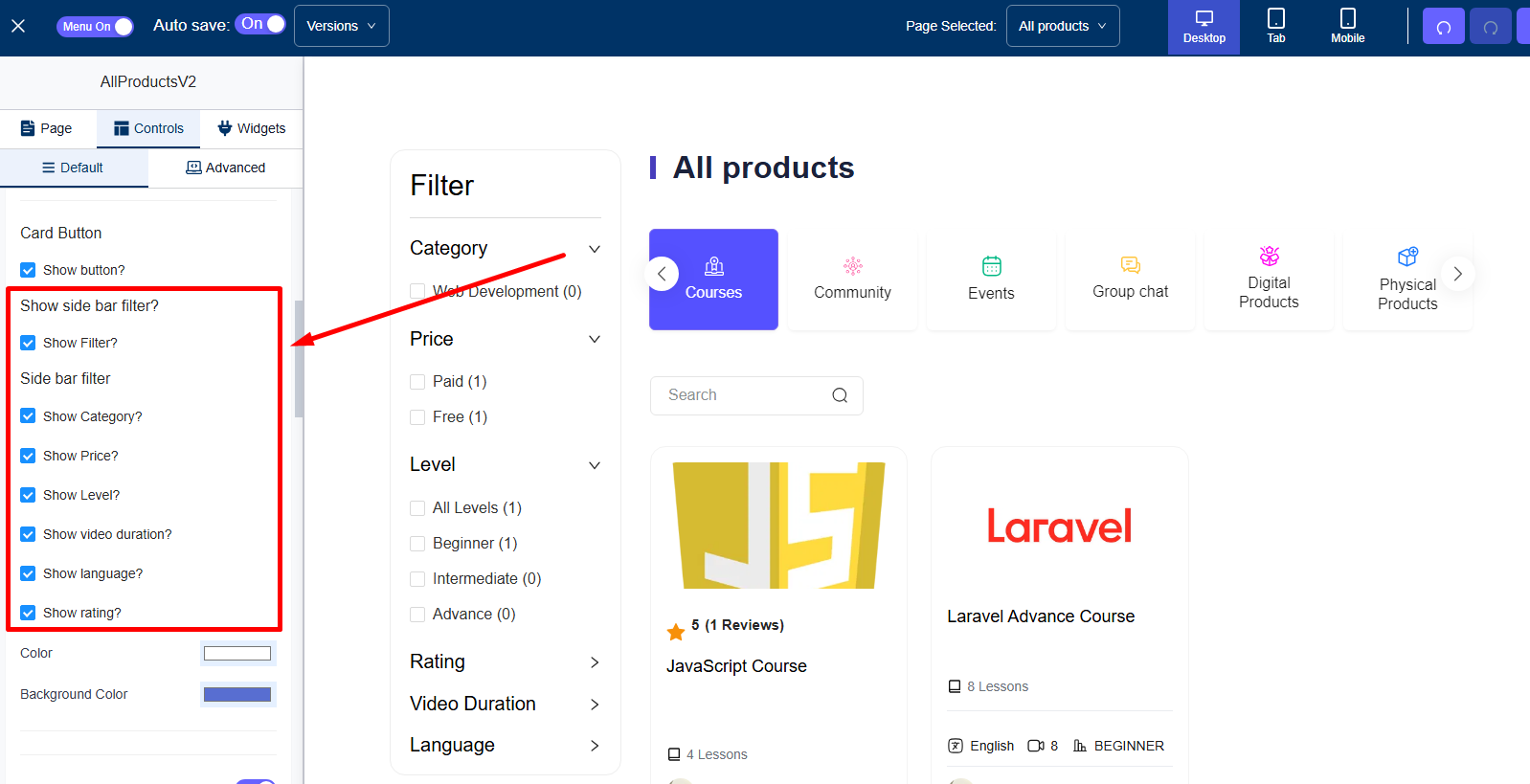The height and width of the screenshot is (784, 1530).
Task: Check the Paid price filter
Action: 417,382
